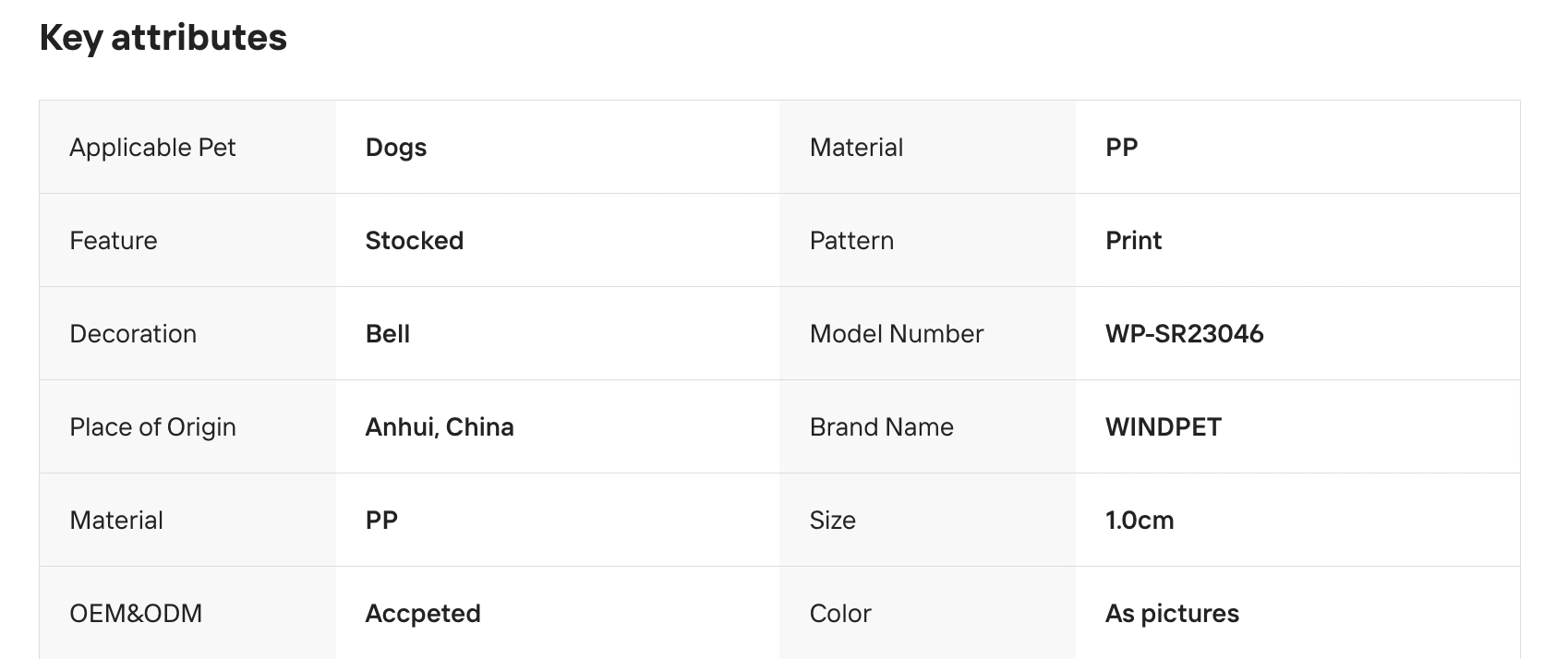Click the "Accpeted" OEM&ODM value
Image resolution: width=1568 pixels, height=659 pixels.
pos(423,614)
